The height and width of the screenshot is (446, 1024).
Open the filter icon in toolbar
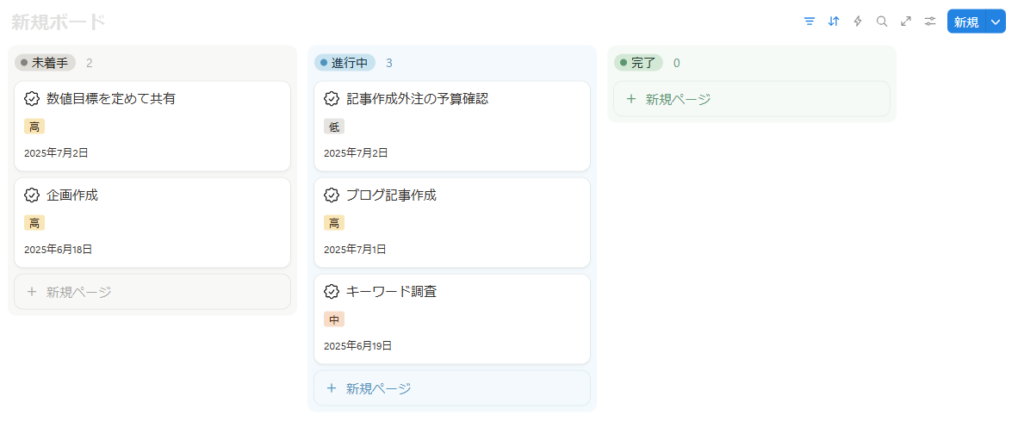click(810, 21)
